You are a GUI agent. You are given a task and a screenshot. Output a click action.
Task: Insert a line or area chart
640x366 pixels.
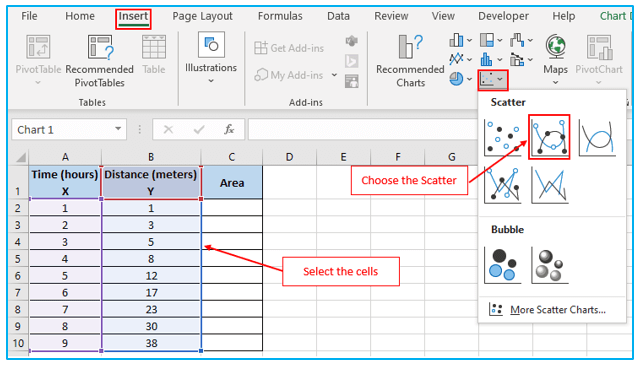[x=456, y=60]
